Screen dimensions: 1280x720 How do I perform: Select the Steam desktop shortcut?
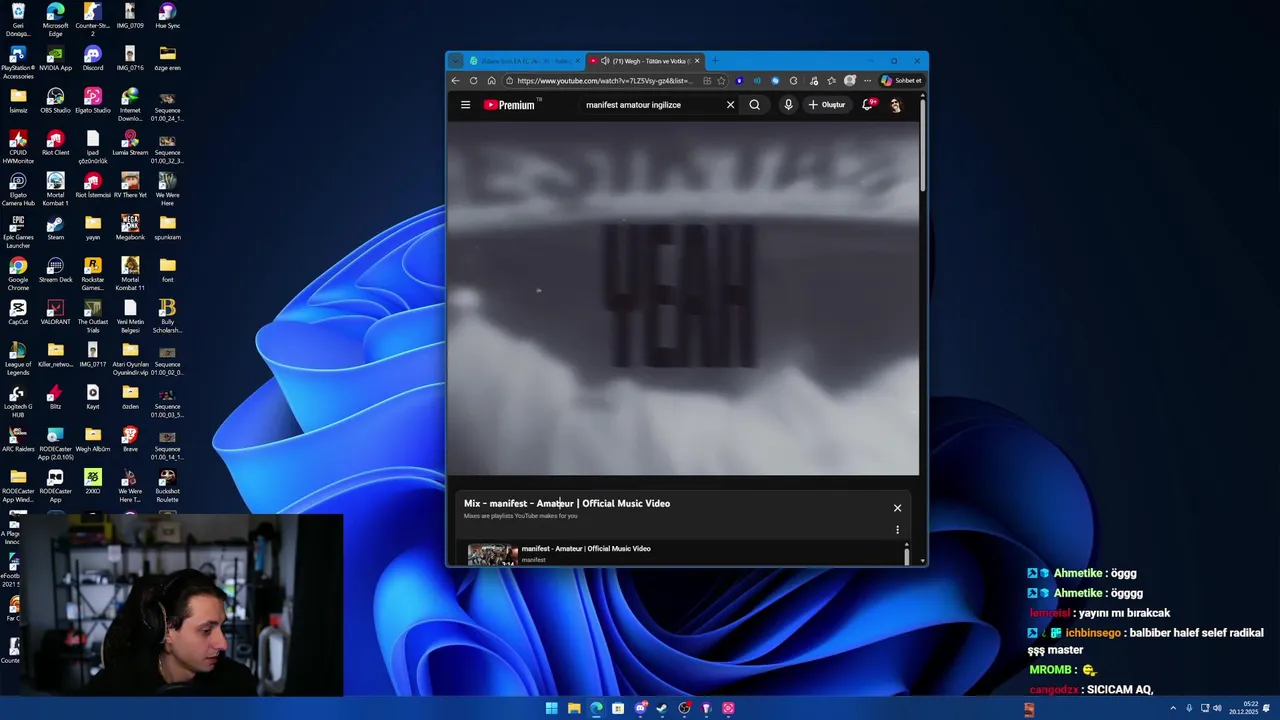click(55, 228)
